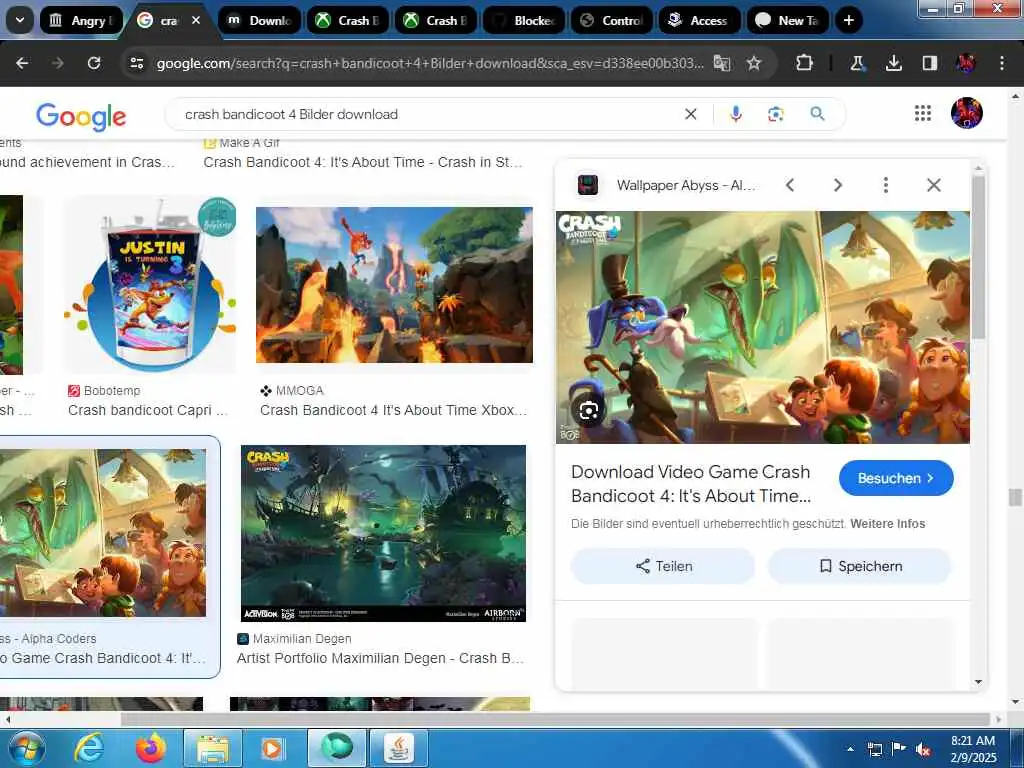Open Download Video Game Crash title
This screenshot has height=768, width=1024.
coord(691,484)
